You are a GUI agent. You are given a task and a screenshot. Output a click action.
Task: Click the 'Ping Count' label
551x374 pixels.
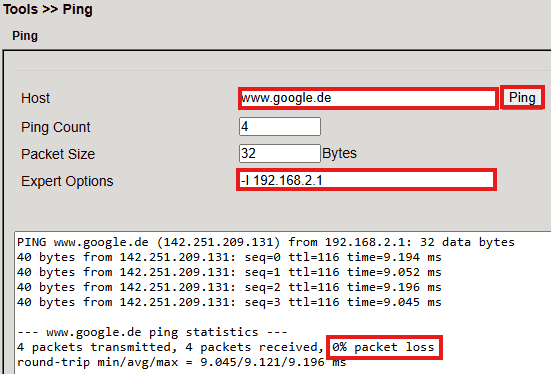pyautogui.click(x=56, y=127)
